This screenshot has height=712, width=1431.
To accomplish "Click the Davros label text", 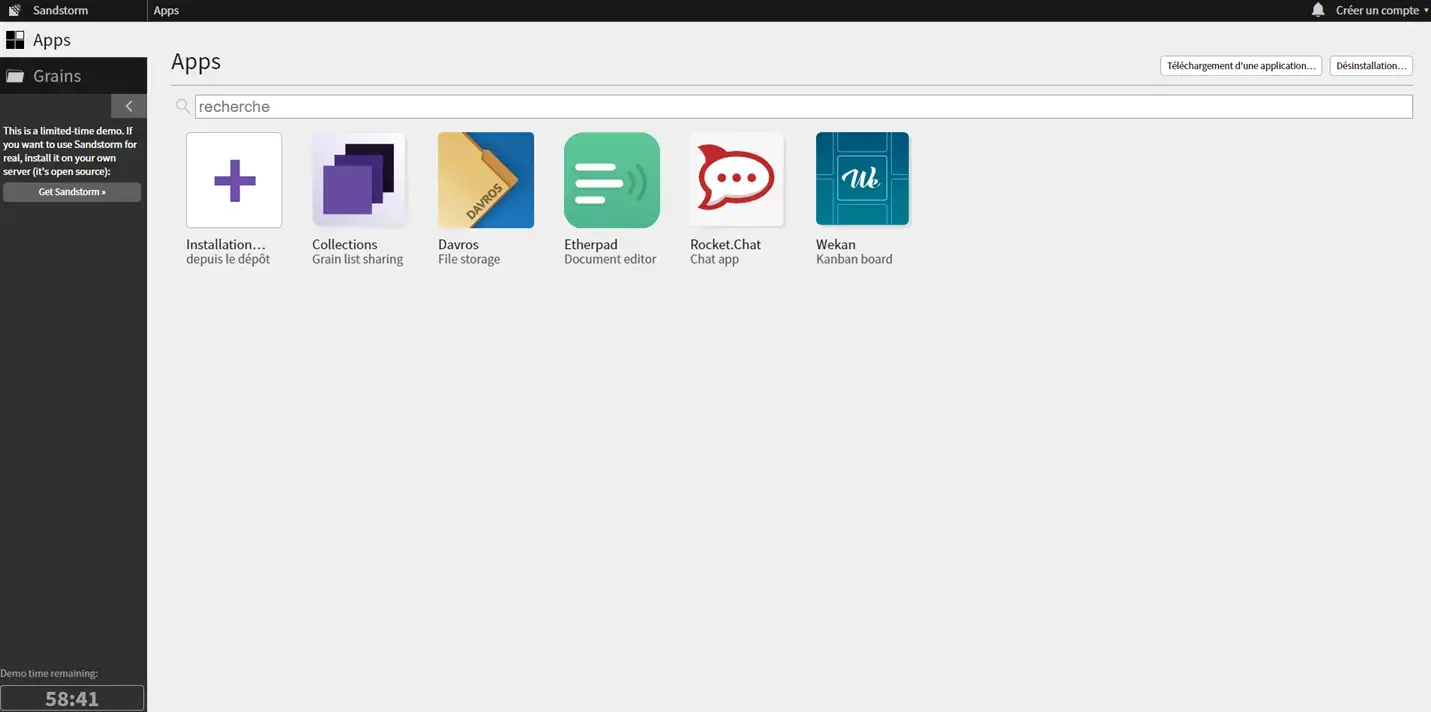I will coord(458,244).
